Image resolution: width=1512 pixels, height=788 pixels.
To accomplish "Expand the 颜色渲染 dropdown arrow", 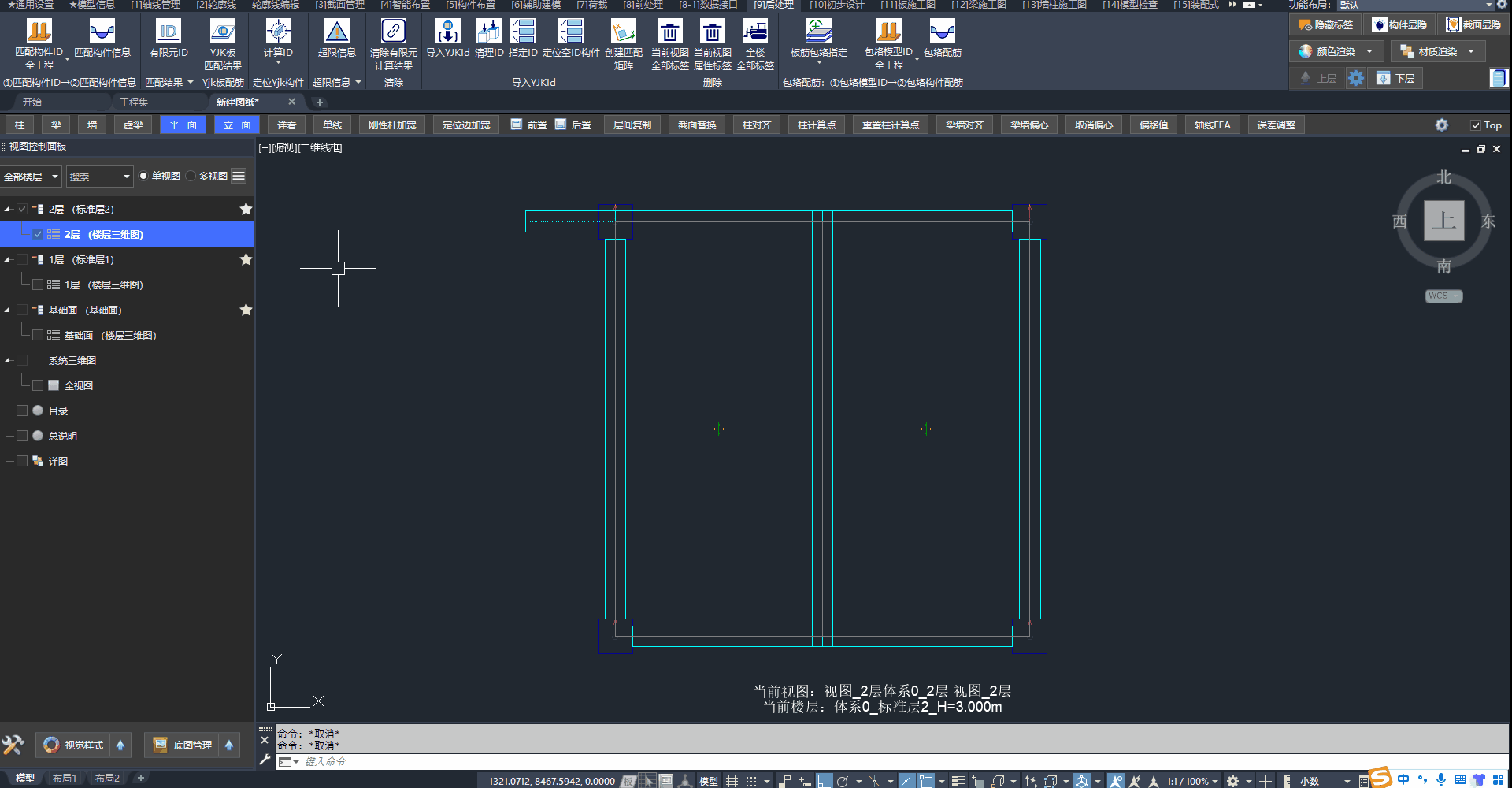I will coord(1369,52).
